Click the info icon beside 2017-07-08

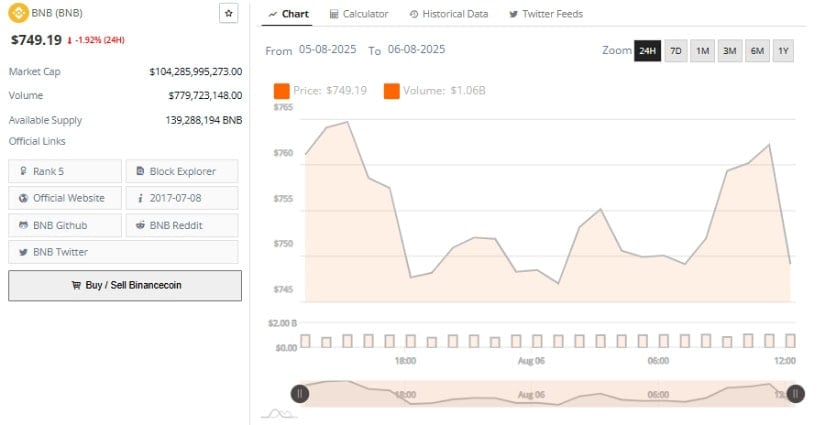pyautogui.click(x=140, y=198)
